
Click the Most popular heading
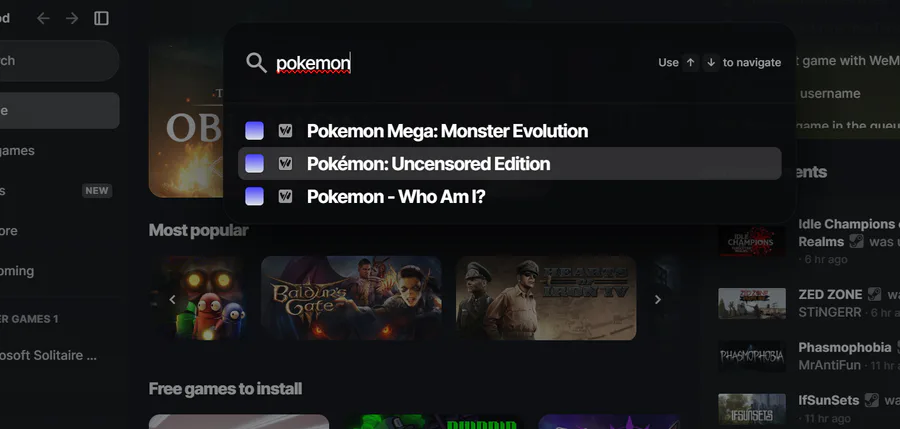[x=199, y=230]
